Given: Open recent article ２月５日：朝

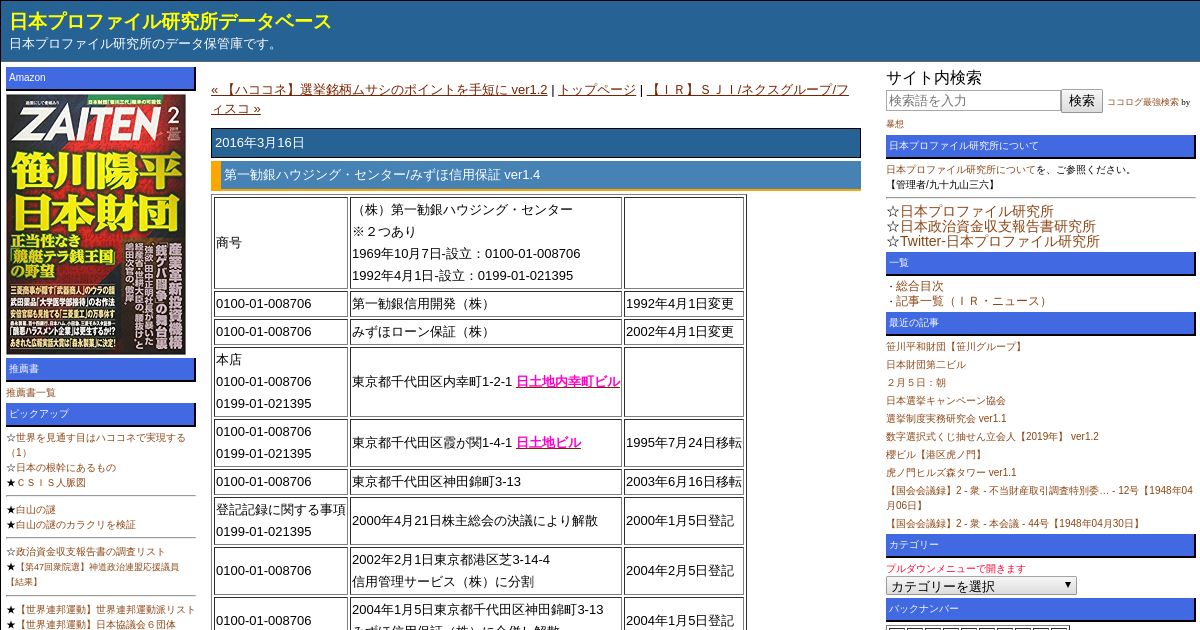Looking at the screenshot, I should [916, 383].
